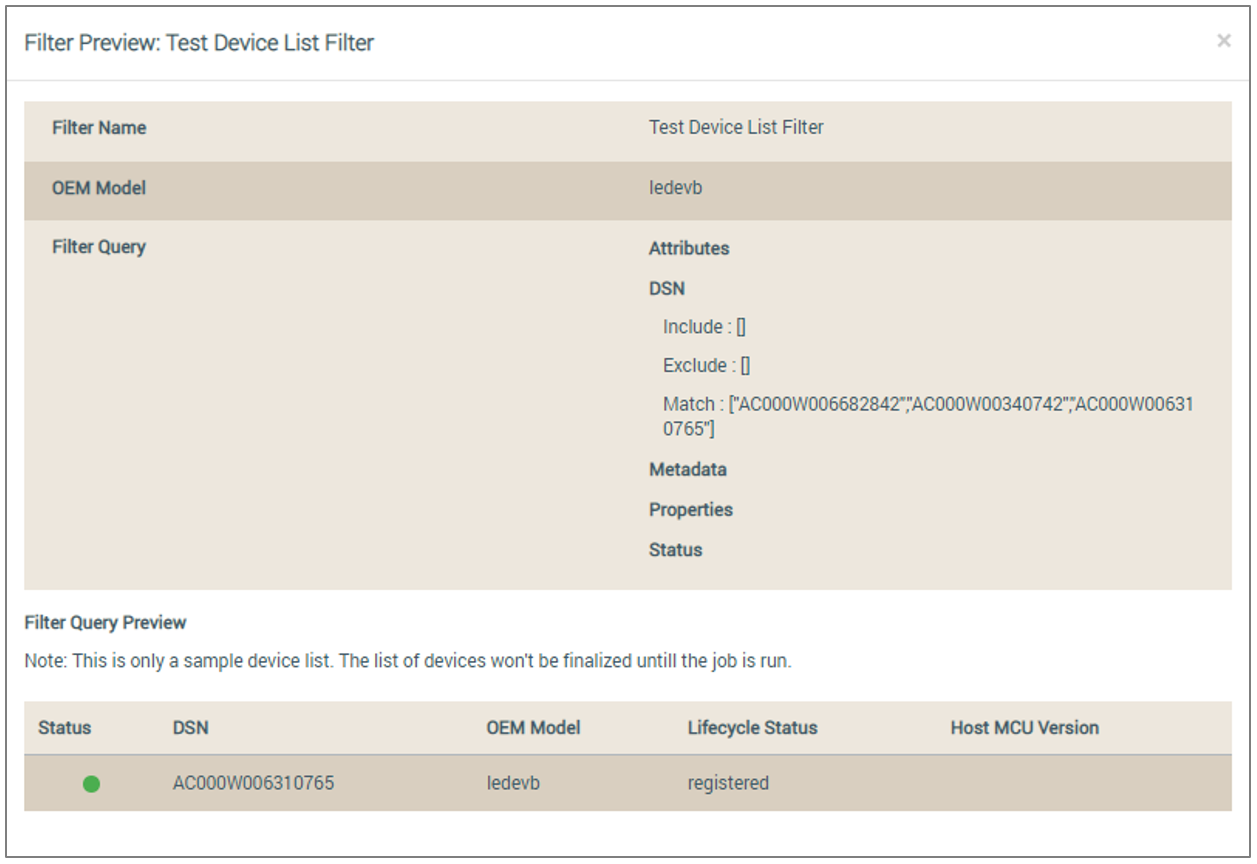The height and width of the screenshot is (864, 1257).
Task: Click the registered lifecycle status cell
Action: [x=728, y=783]
